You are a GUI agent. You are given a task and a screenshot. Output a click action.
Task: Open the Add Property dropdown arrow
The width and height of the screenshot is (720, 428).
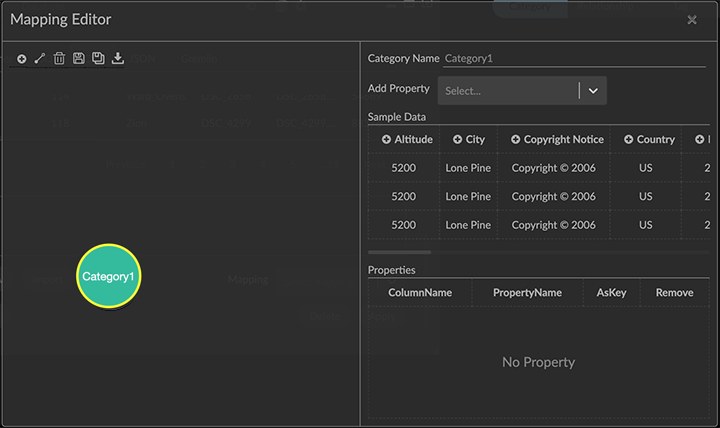pos(593,91)
